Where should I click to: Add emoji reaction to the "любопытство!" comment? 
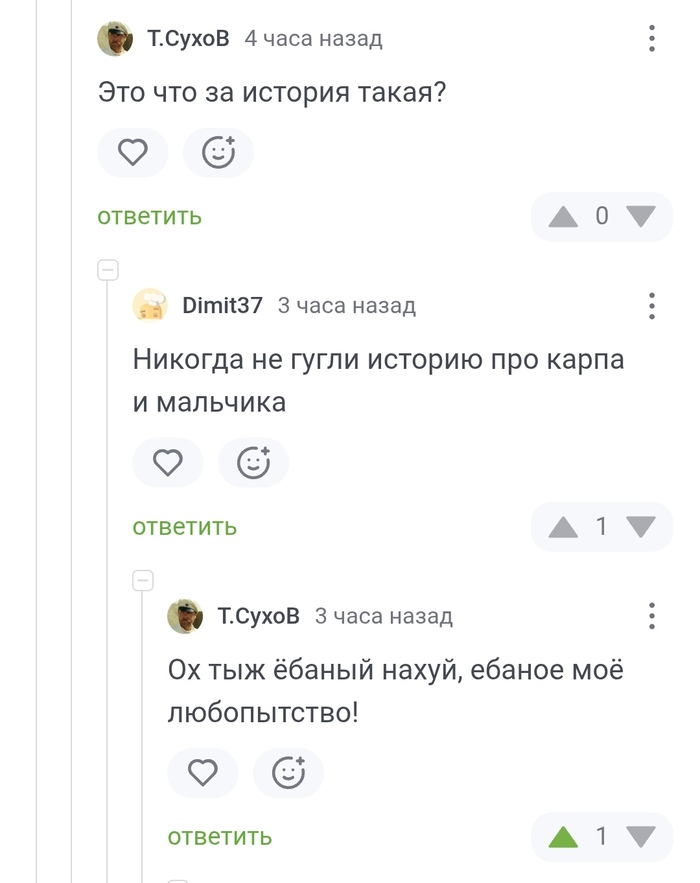[x=288, y=773]
